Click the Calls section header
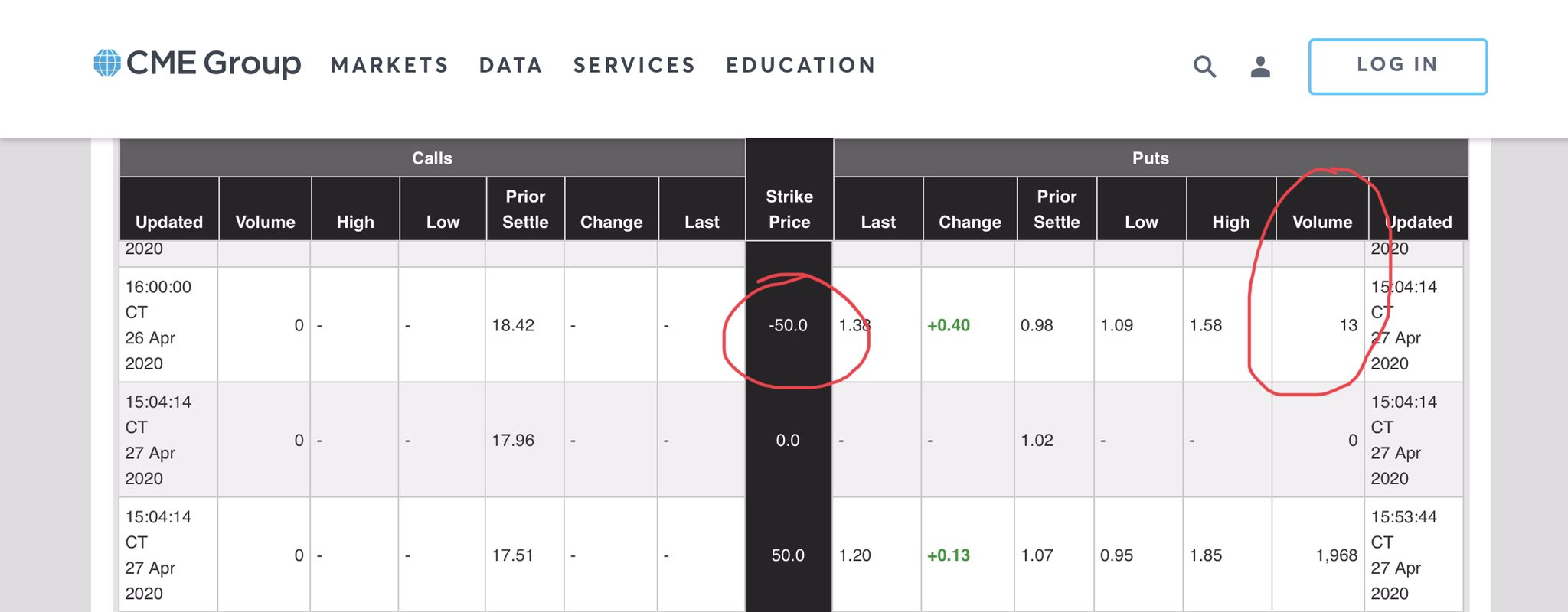1568x612 pixels. point(433,158)
